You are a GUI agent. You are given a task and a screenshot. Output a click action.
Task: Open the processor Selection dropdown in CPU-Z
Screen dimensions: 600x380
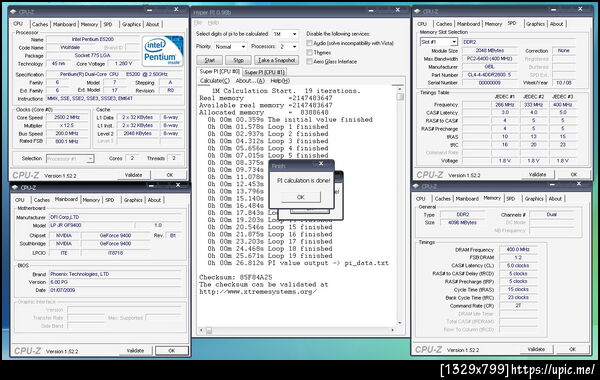(x=70, y=158)
